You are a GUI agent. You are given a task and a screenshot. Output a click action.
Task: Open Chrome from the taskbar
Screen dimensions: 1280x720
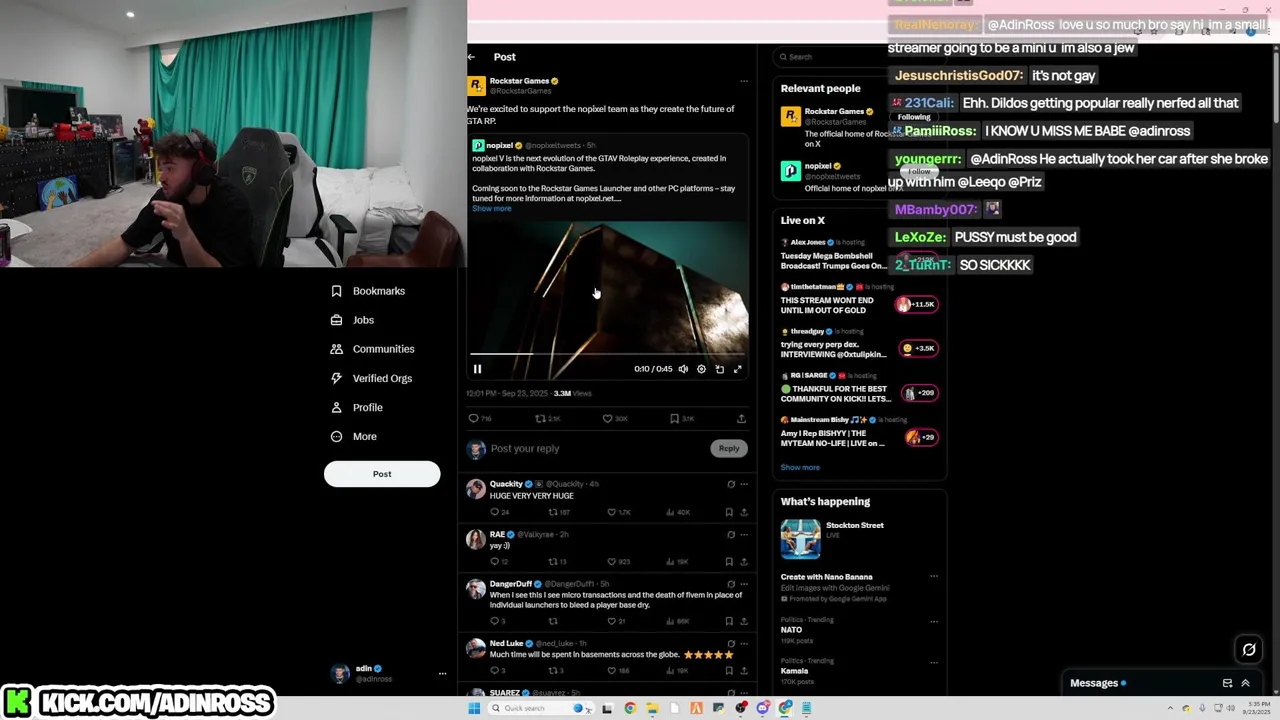pyautogui.click(x=630, y=708)
